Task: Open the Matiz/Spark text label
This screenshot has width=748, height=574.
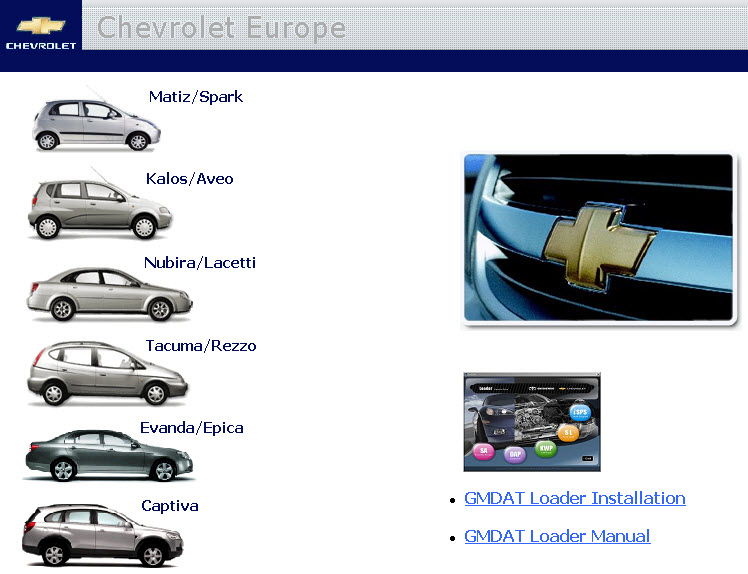Action: point(196,97)
